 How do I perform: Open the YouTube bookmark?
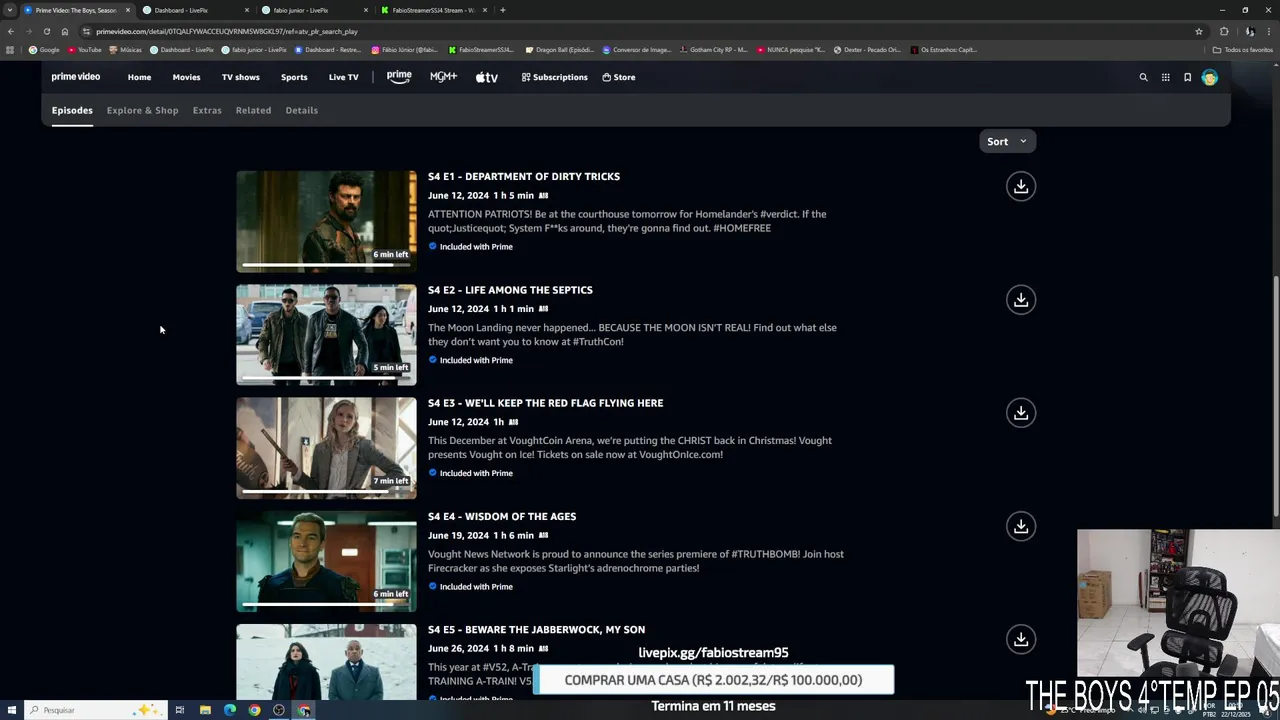point(85,49)
